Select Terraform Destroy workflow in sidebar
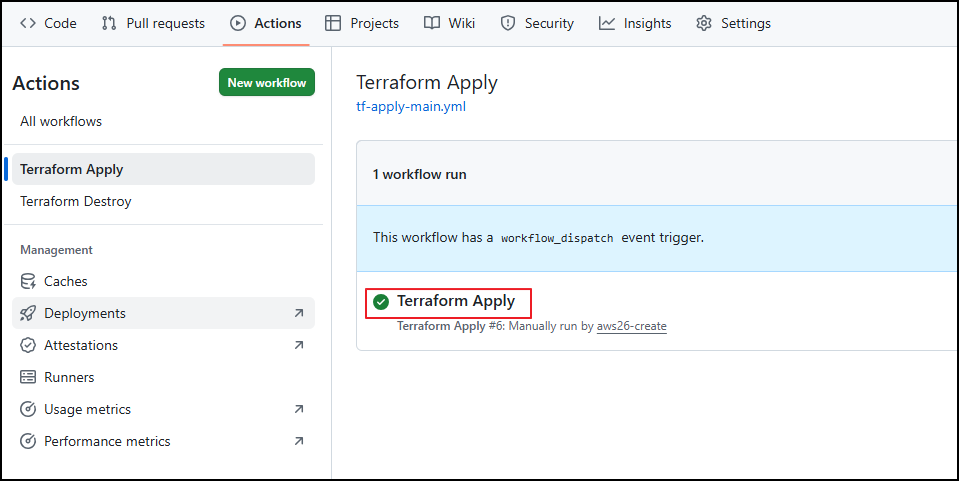The width and height of the screenshot is (959, 481). (163, 201)
